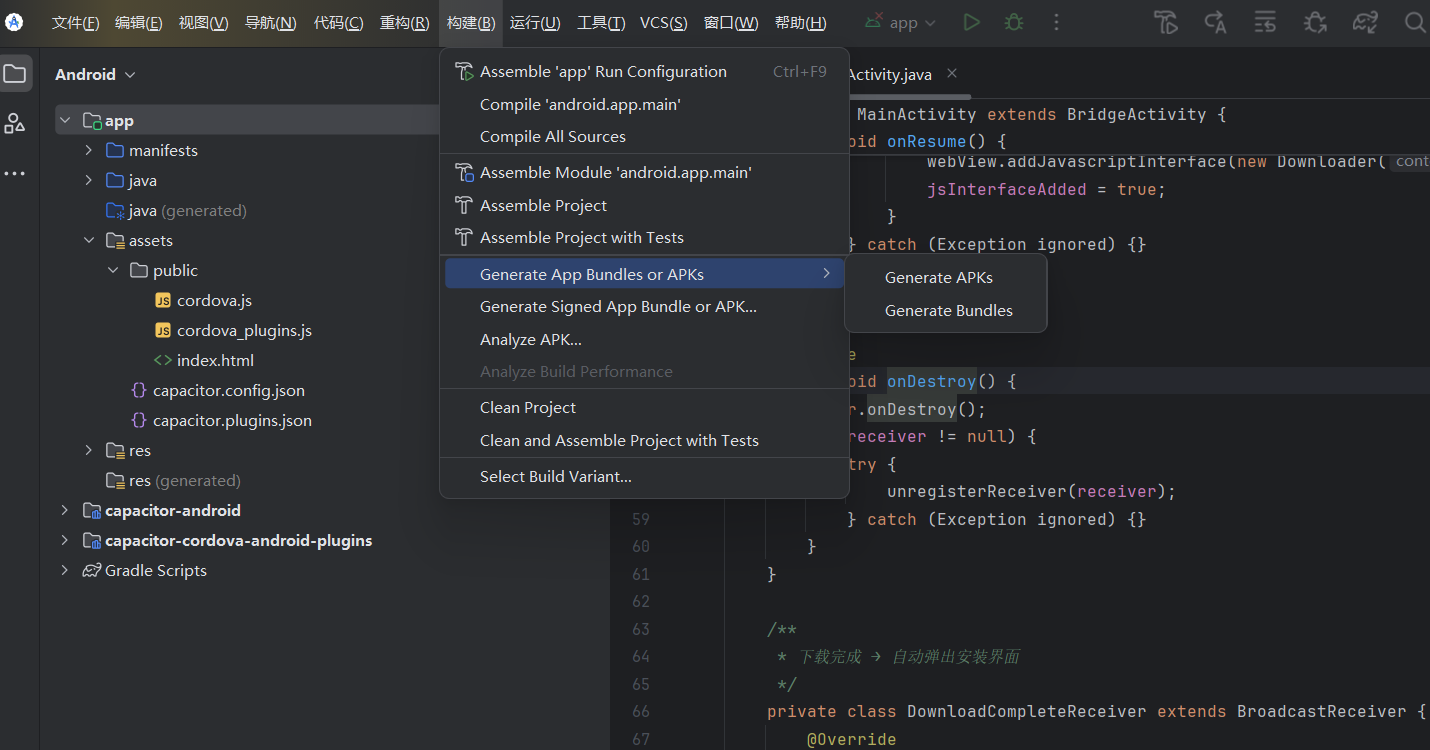This screenshot has width=1430, height=750.
Task: Open the 帮助(H) menu
Action: [800, 23]
